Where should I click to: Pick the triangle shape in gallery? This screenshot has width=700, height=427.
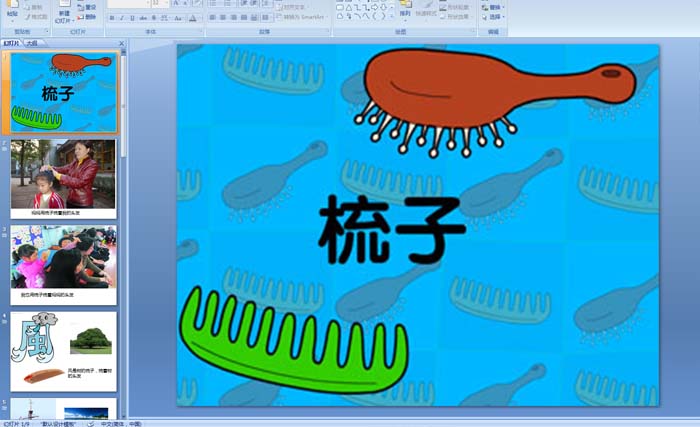click(349, 7)
